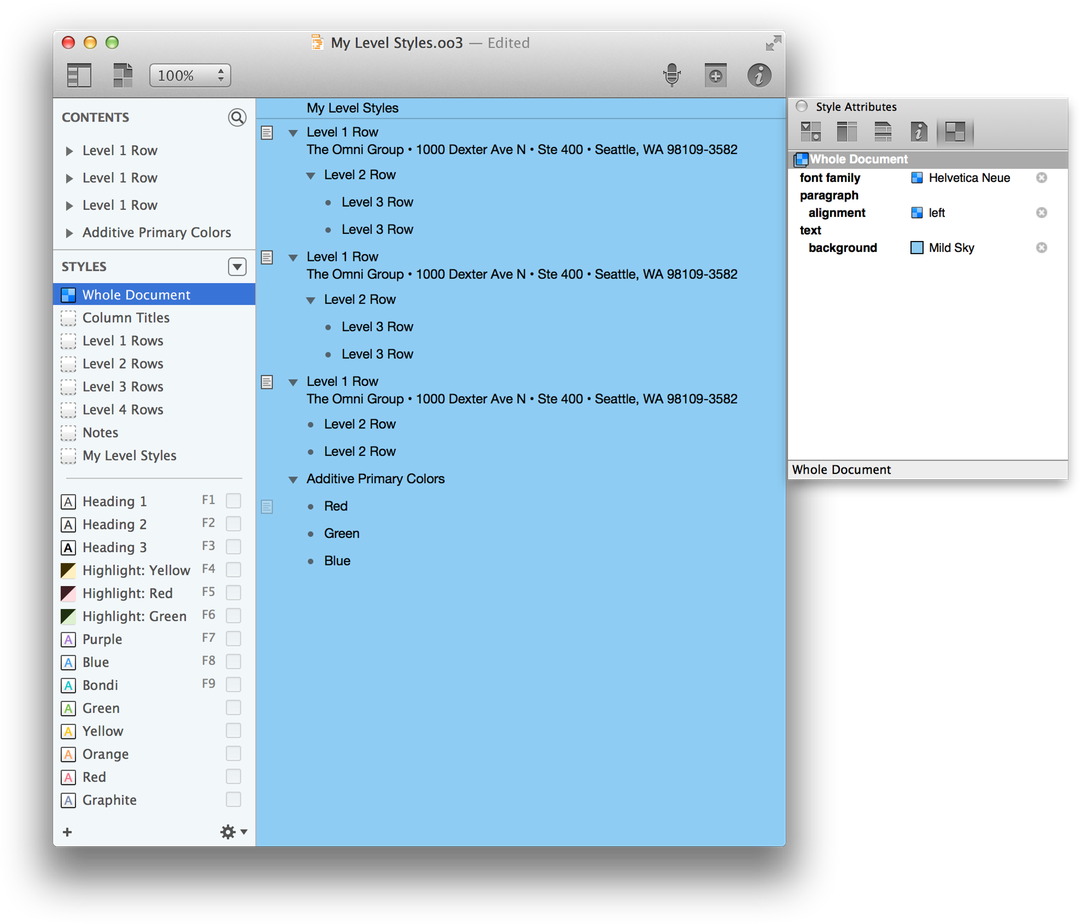
Task: Select the rows inspector tab icon
Action: 883,131
